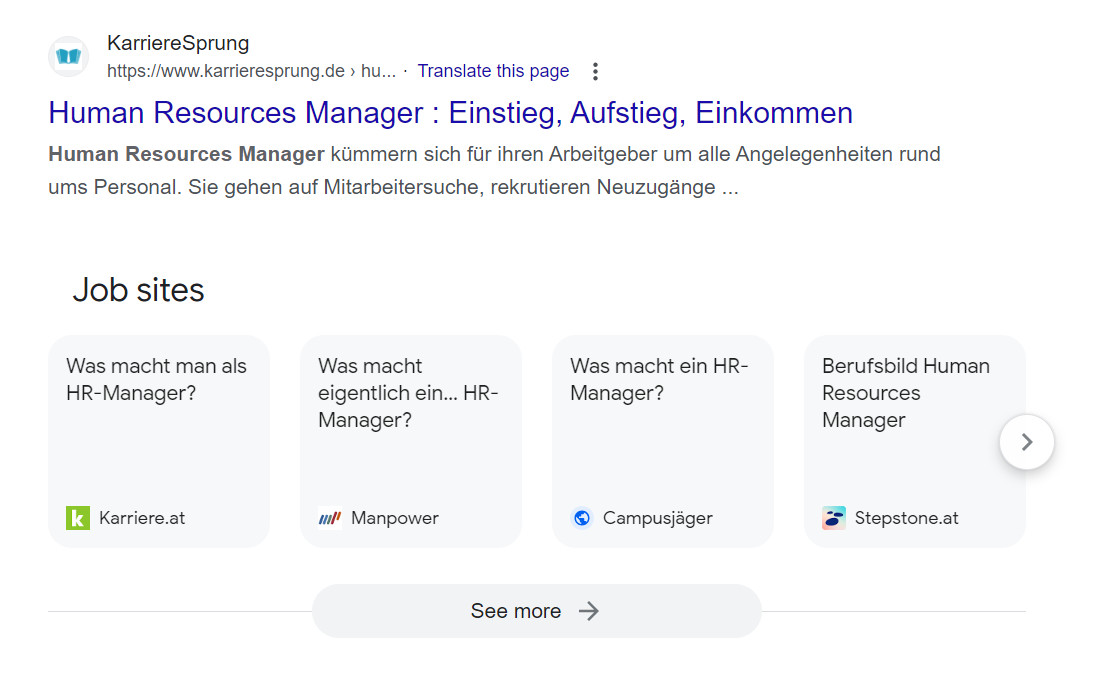Open the Was macht man als HR-Manager card
The width and height of the screenshot is (1118, 683).
pos(158,440)
